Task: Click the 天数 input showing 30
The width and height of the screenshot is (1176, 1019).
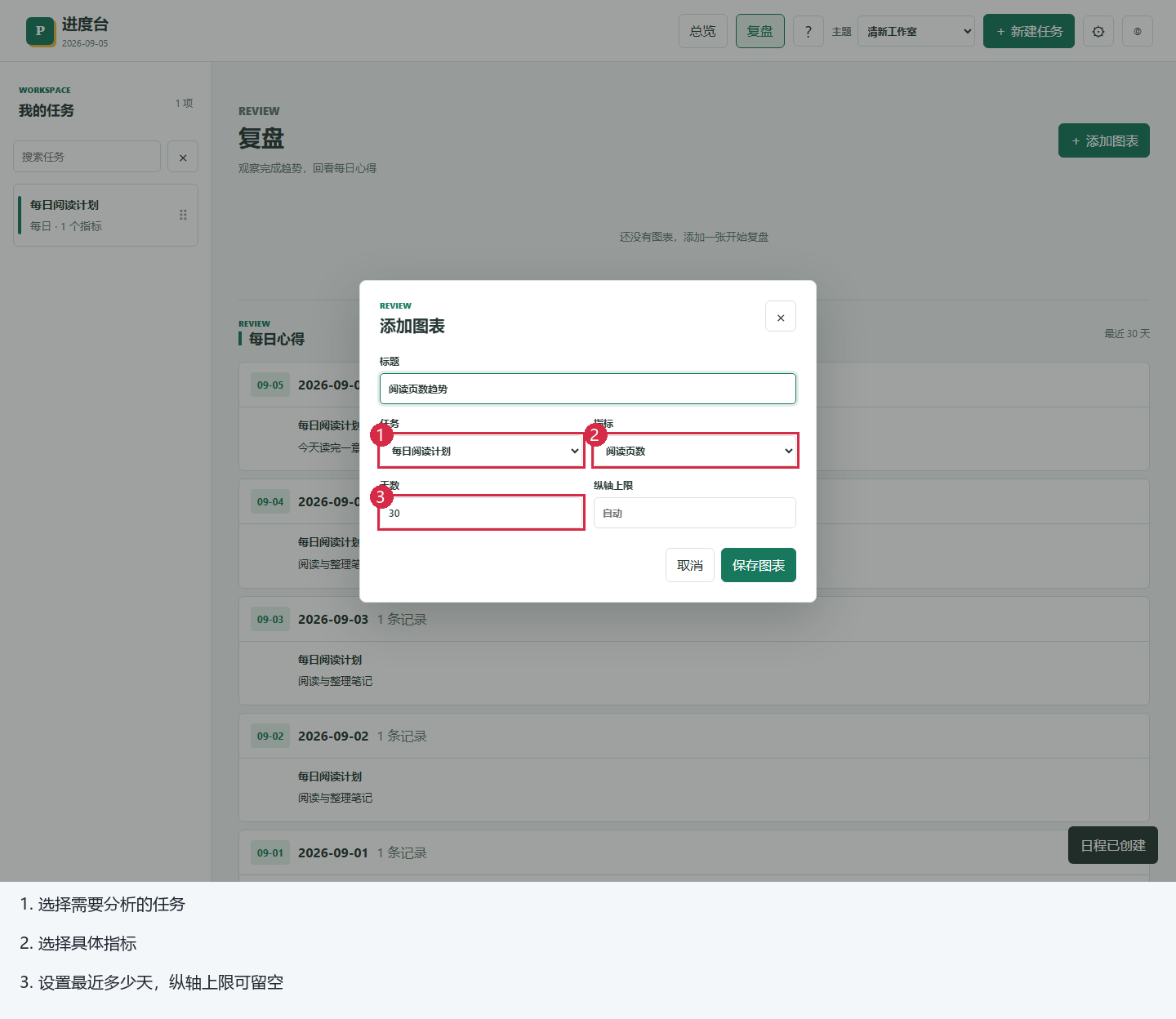Action: pyautogui.click(x=482, y=513)
